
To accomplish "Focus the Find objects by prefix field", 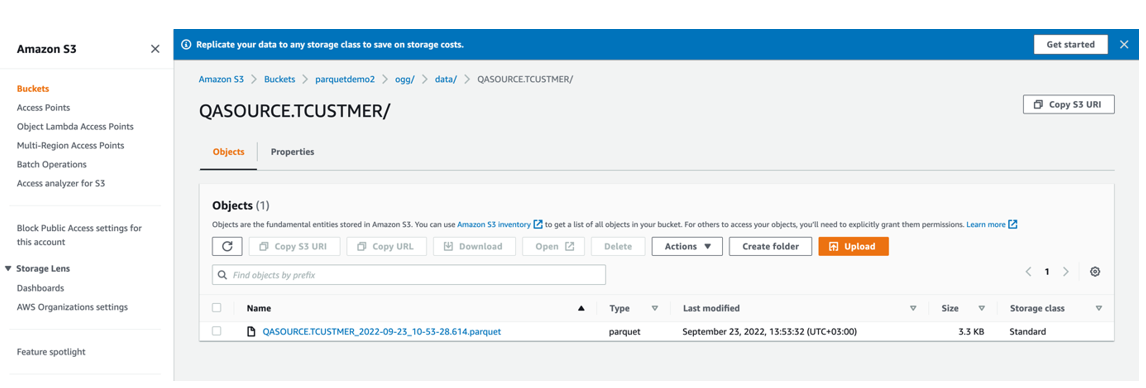I will point(409,275).
